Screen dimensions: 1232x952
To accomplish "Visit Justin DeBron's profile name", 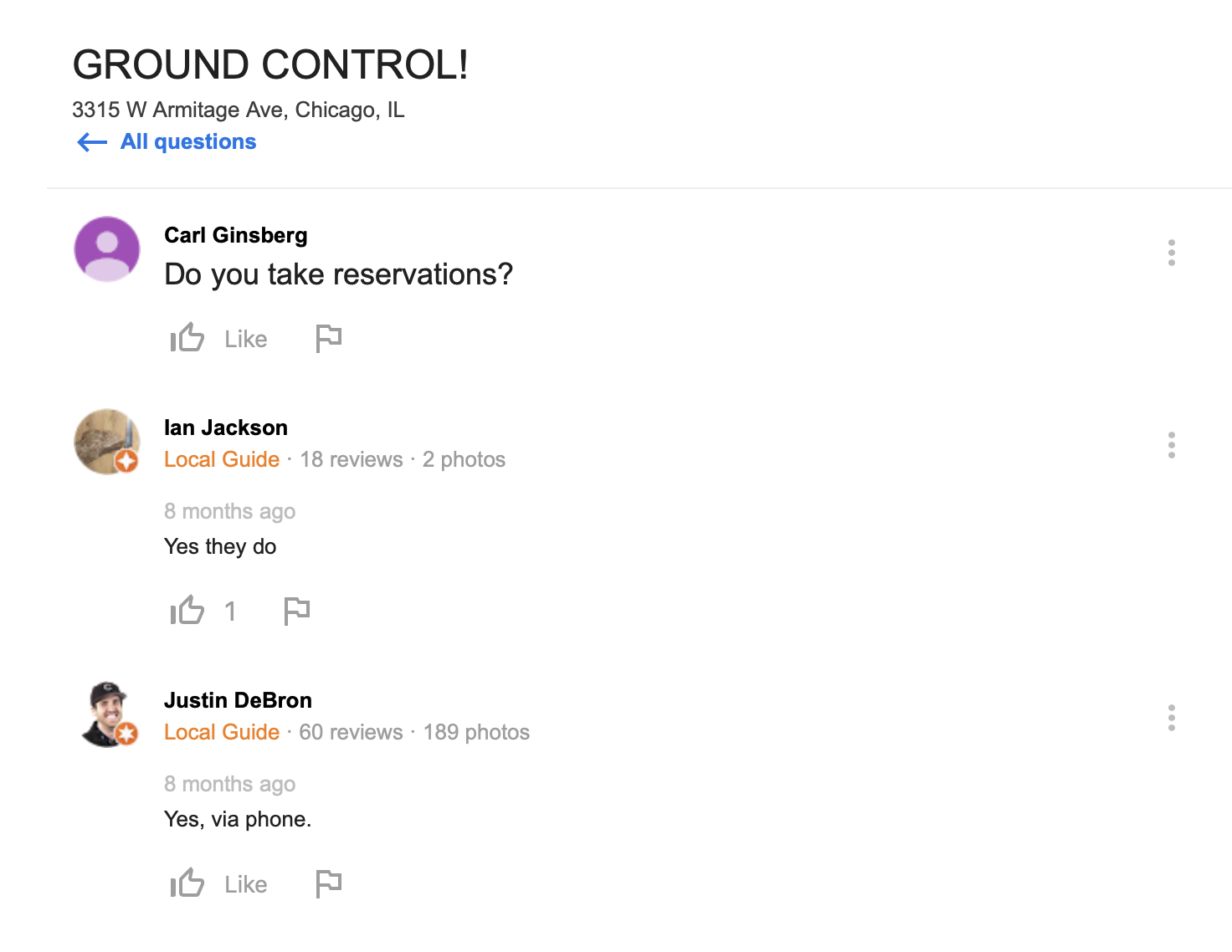I will point(238,700).
